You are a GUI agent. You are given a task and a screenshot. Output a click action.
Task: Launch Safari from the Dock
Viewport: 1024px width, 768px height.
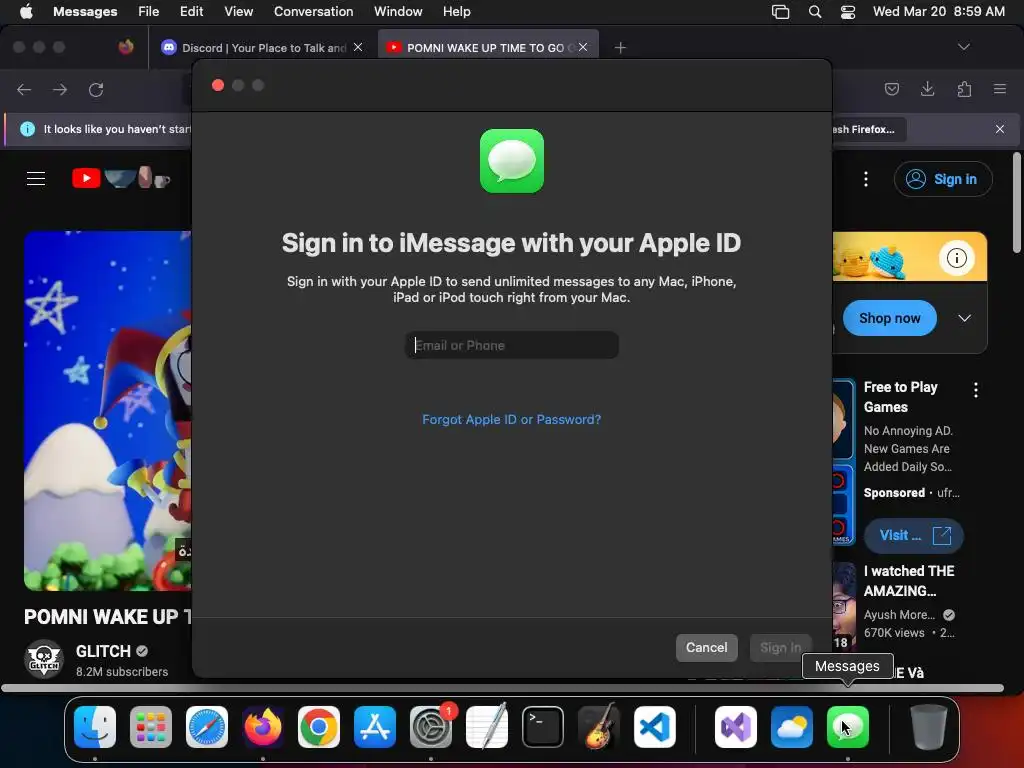click(207, 727)
